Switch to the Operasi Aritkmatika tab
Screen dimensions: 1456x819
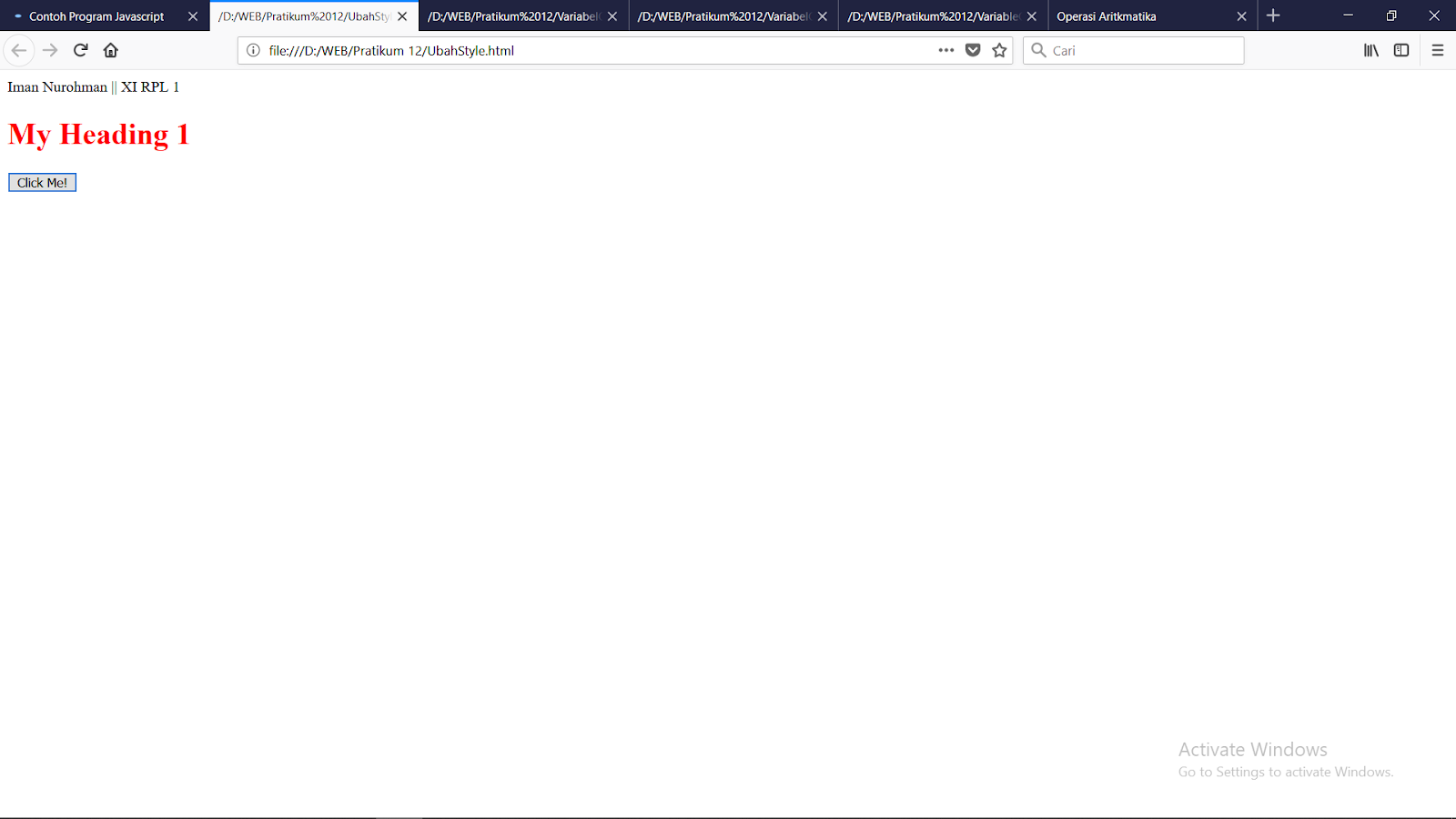click(1106, 15)
